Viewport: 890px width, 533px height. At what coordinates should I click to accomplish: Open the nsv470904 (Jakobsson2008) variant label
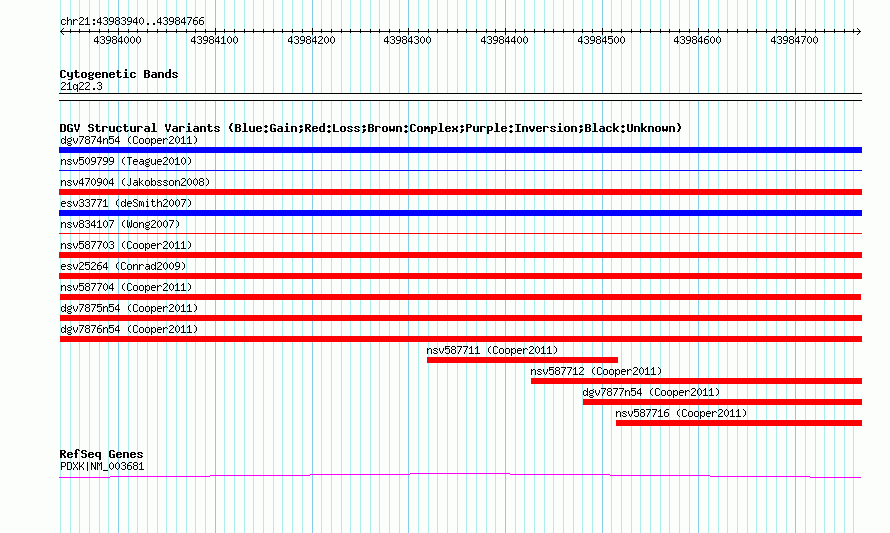[x=135, y=182]
